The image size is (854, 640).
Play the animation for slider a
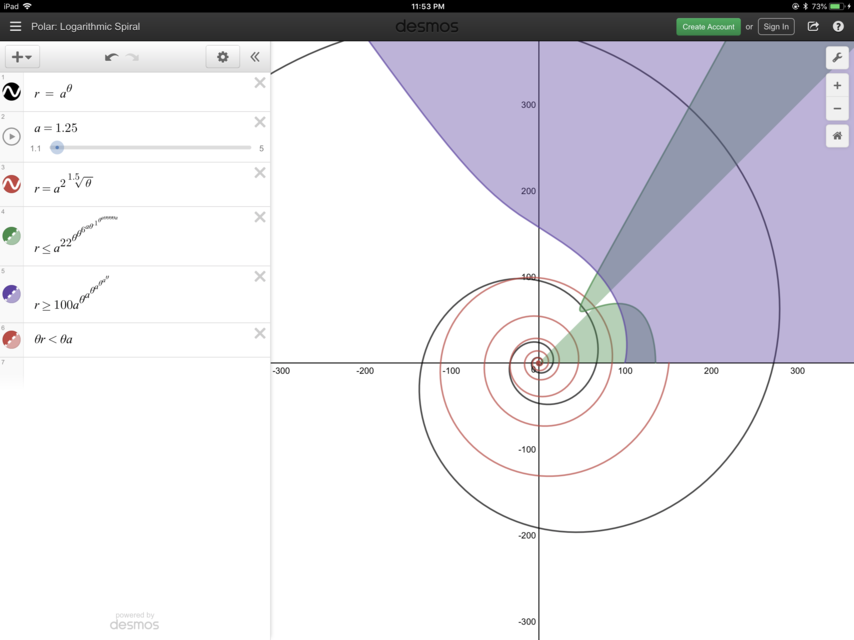(x=12, y=137)
